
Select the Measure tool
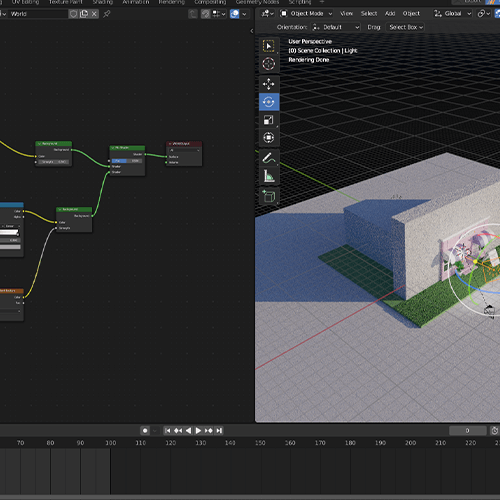point(269,176)
